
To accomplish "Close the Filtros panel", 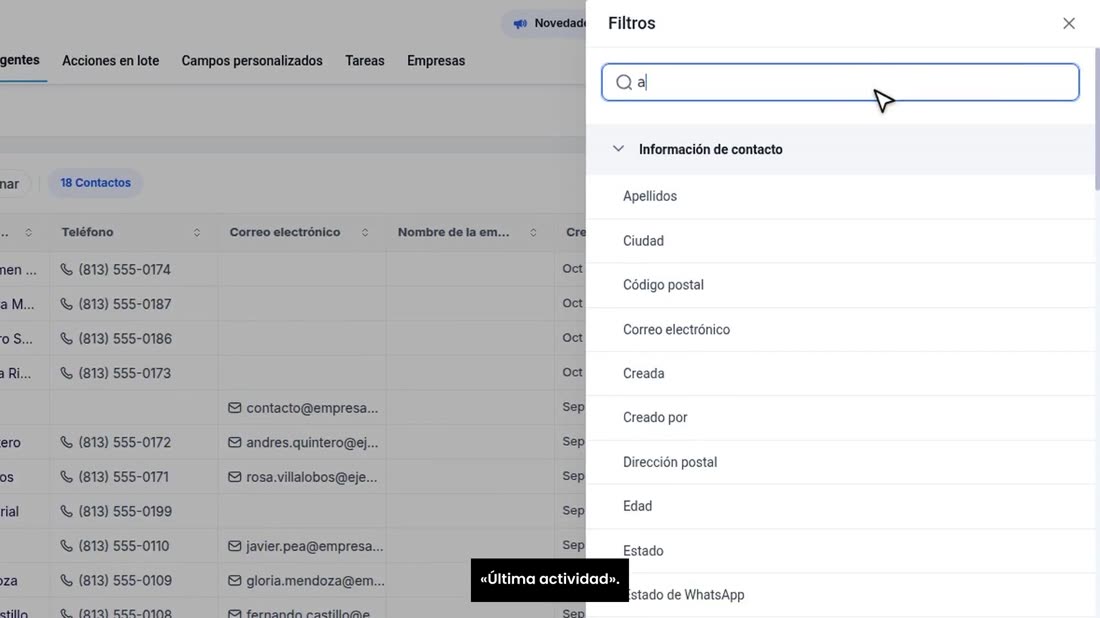I will [1068, 23].
